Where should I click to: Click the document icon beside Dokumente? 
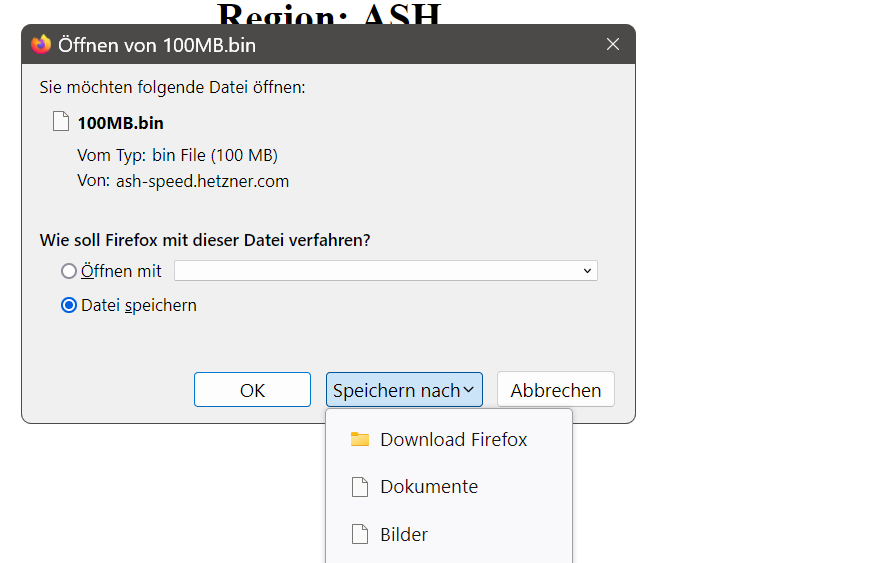[360, 487]
